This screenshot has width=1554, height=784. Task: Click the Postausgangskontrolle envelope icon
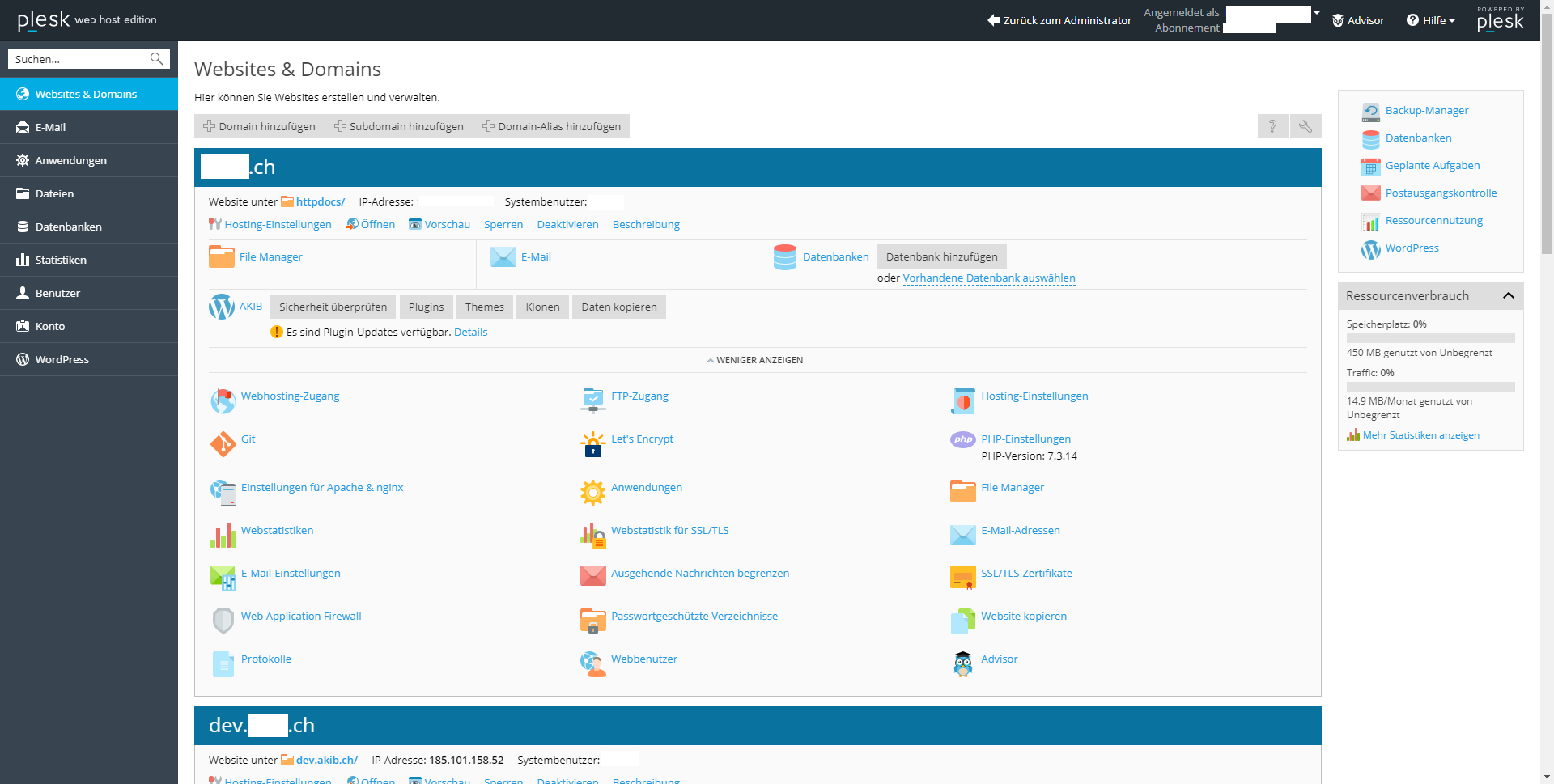coord(1371,193)
